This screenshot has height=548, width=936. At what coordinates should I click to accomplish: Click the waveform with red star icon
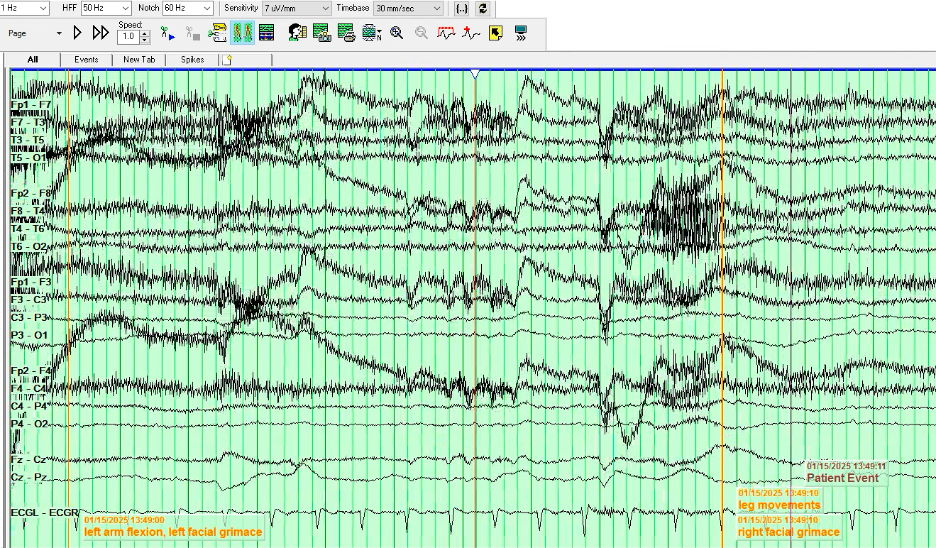coord(470,33)
